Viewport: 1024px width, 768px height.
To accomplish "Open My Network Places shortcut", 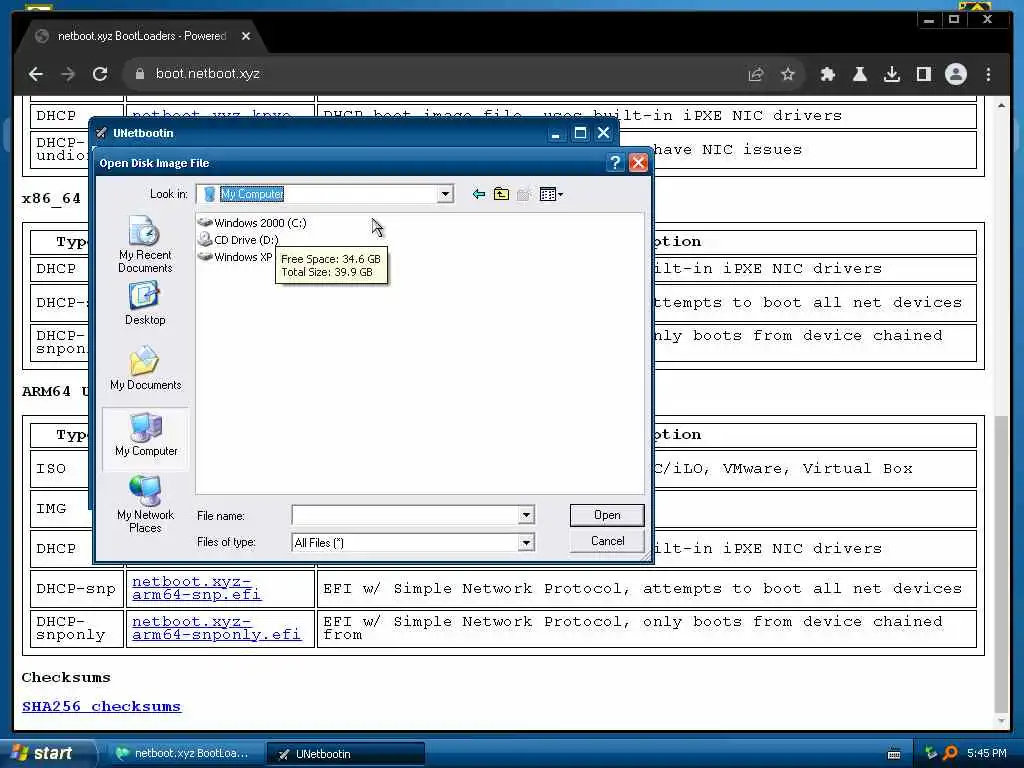I will [x=145, y=504].
